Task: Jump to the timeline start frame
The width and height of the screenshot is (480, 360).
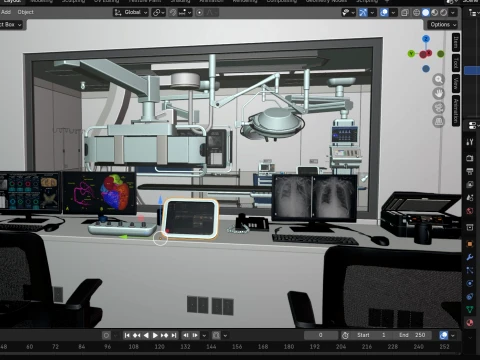Action: 127,335
